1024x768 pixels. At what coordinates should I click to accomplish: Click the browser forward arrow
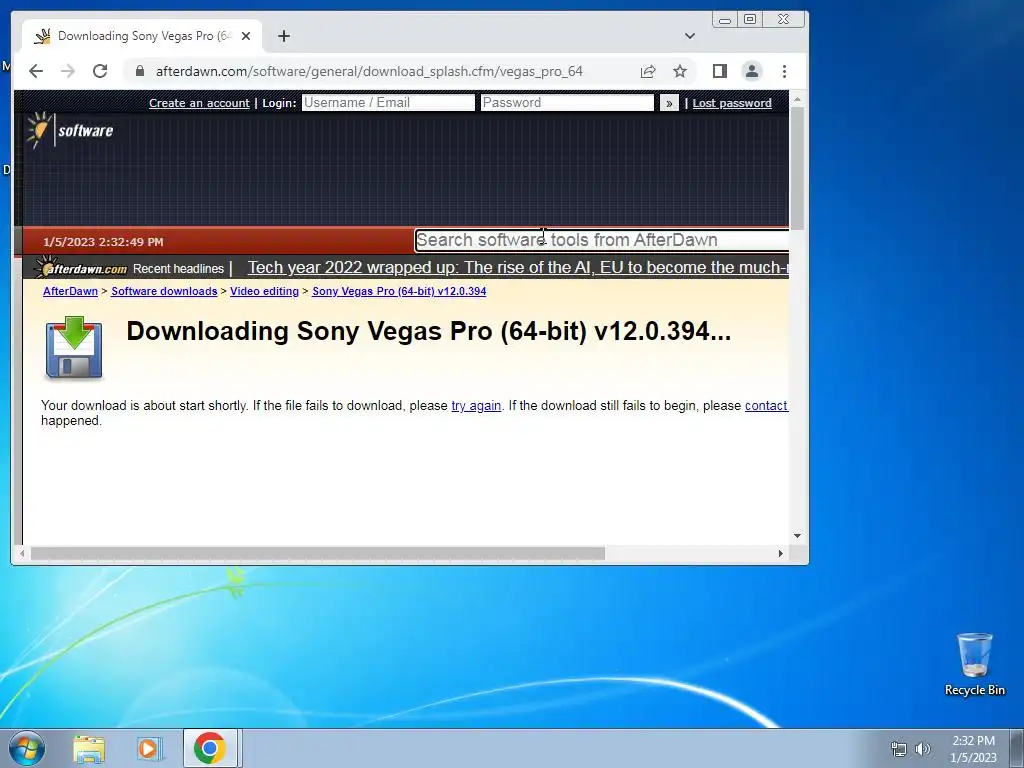pos(67,71)
